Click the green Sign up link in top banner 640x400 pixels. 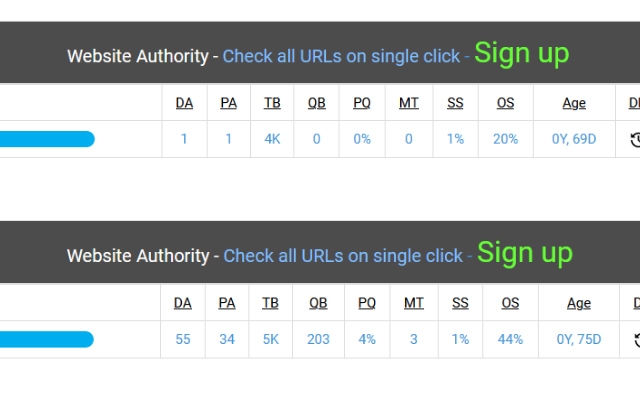522,54
